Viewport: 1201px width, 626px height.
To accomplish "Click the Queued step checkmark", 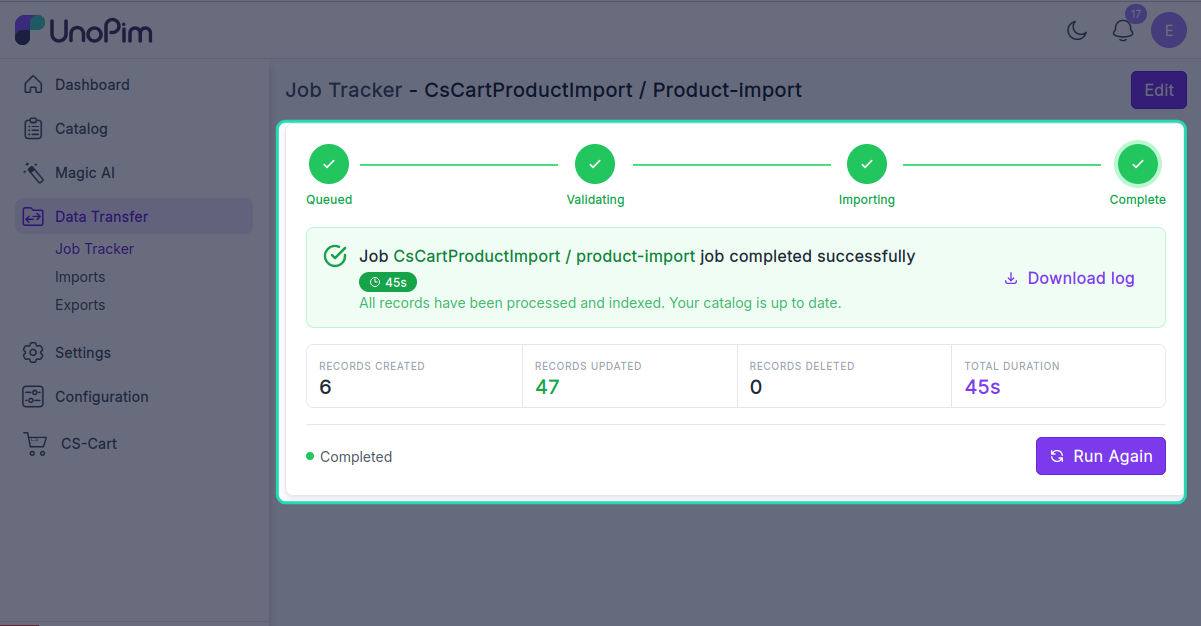I will [x=329, y=164].
